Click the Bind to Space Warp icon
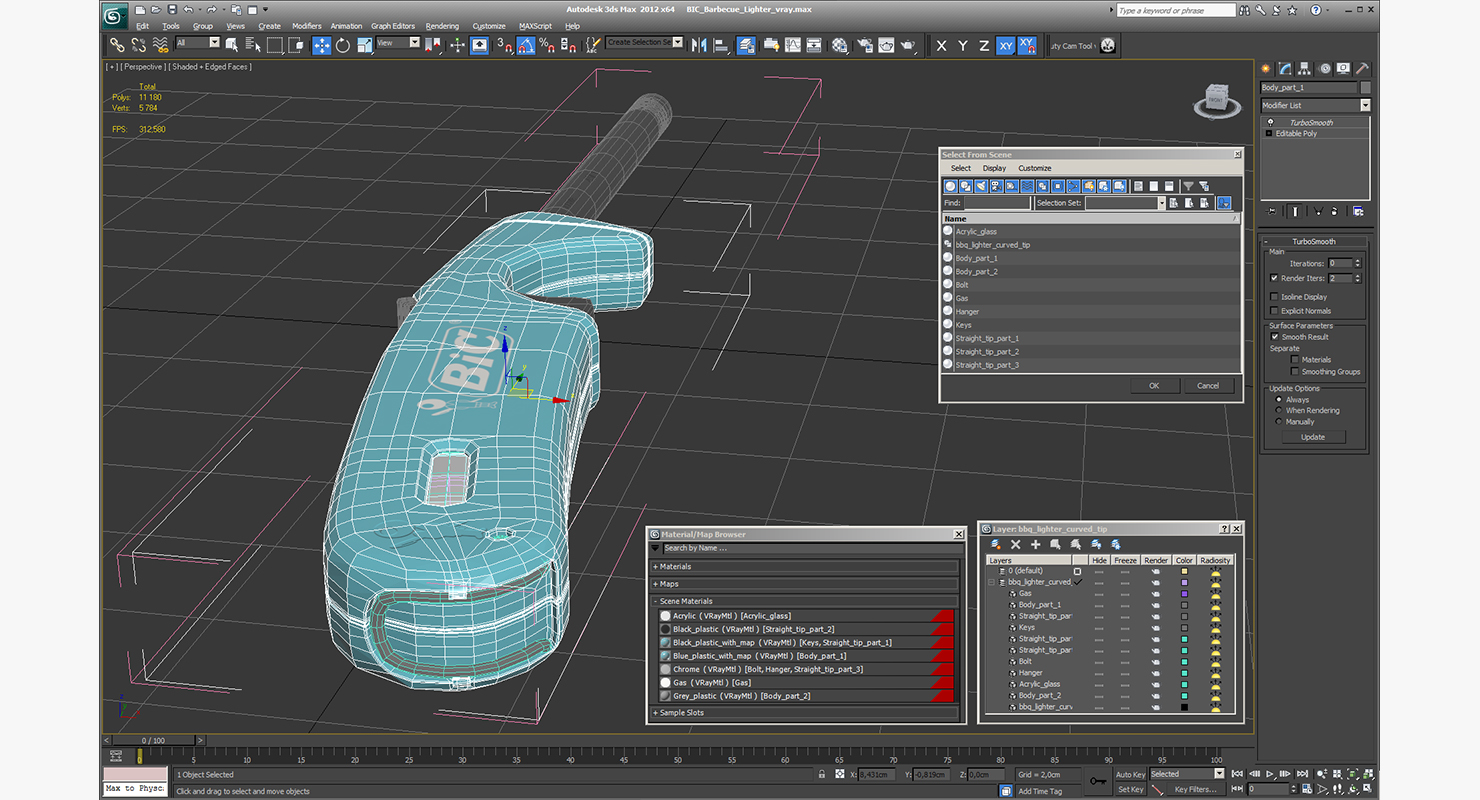This screenshot has width=1480, height=800. point(160,45)
